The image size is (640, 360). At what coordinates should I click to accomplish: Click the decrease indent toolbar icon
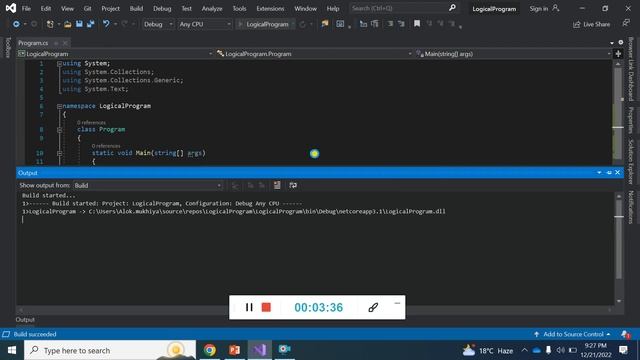coord(363,24)
